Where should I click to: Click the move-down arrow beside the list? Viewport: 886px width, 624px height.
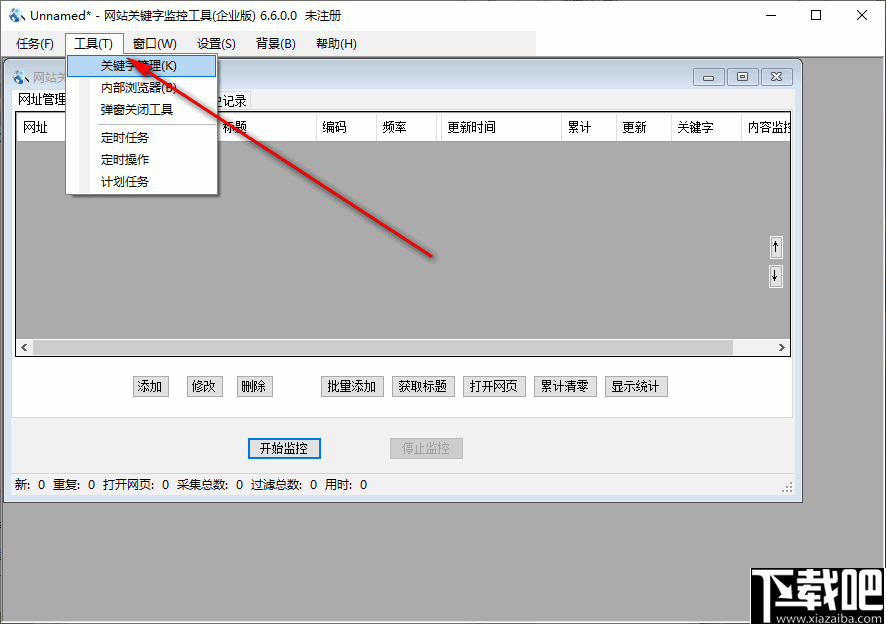(775, 276)
